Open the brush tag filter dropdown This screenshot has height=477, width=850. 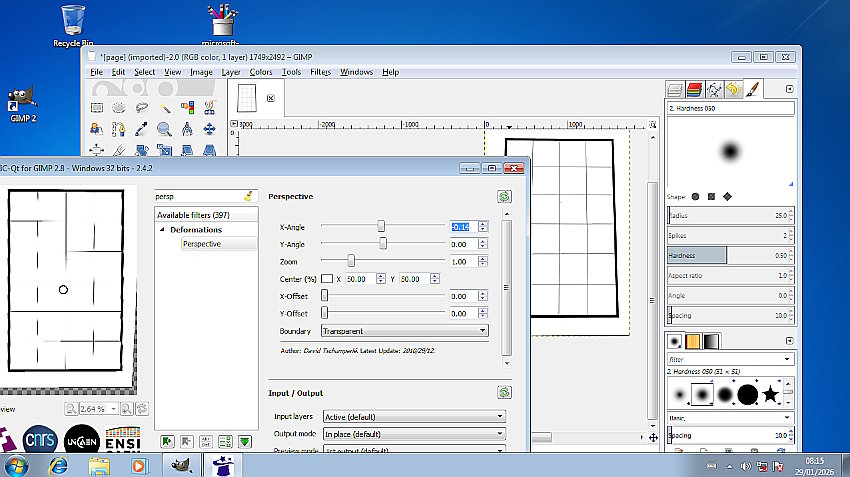pos(731,359)
